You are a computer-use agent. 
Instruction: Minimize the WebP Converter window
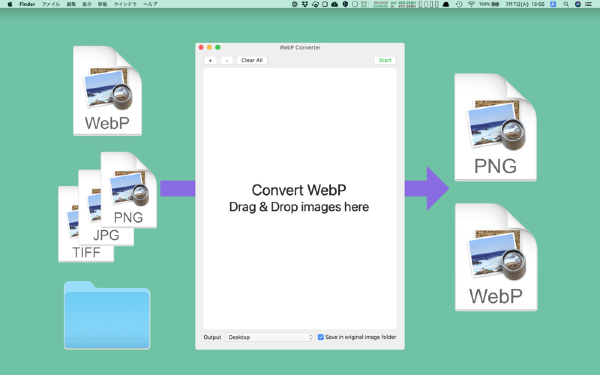(x=209, y=47)
